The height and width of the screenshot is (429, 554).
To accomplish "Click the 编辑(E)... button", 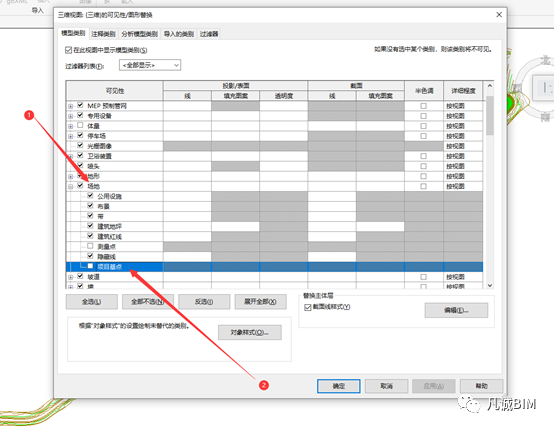I will [x=456, y=310].
